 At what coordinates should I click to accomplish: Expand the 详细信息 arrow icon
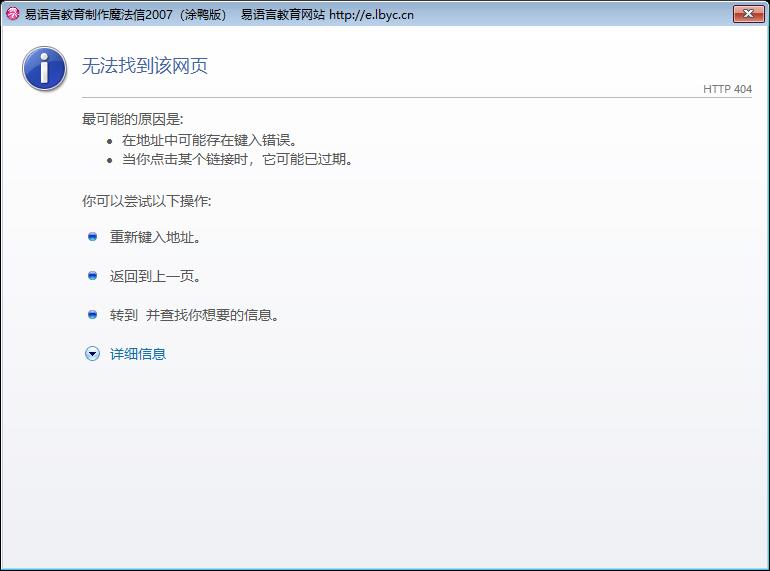tap(92, 354)
